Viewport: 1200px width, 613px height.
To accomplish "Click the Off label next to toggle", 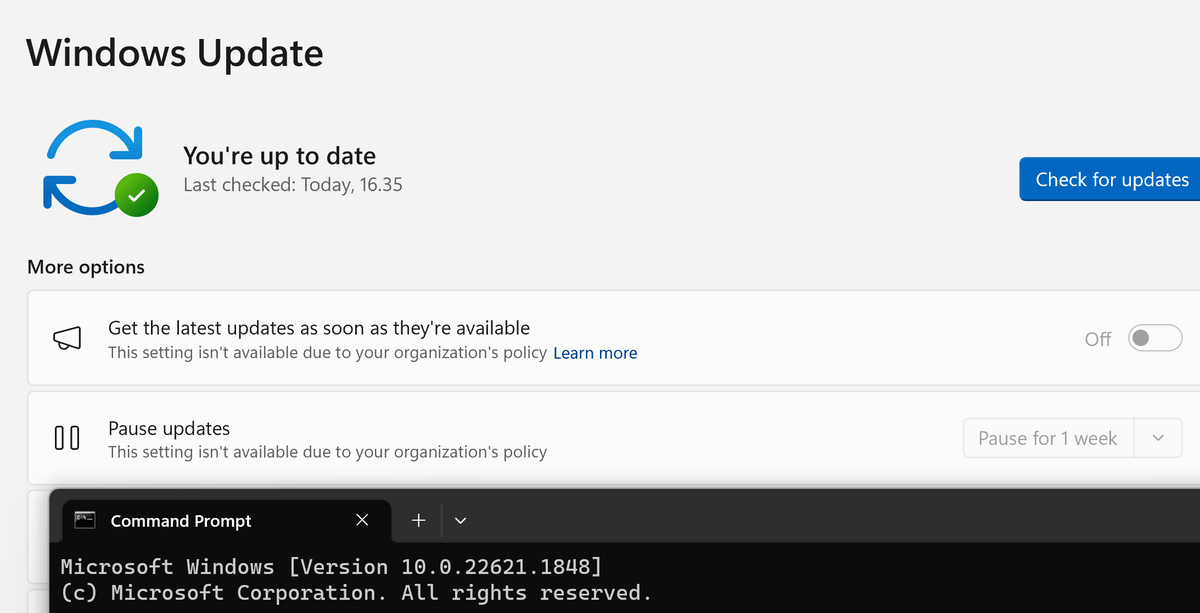I will coord(1098,339).
